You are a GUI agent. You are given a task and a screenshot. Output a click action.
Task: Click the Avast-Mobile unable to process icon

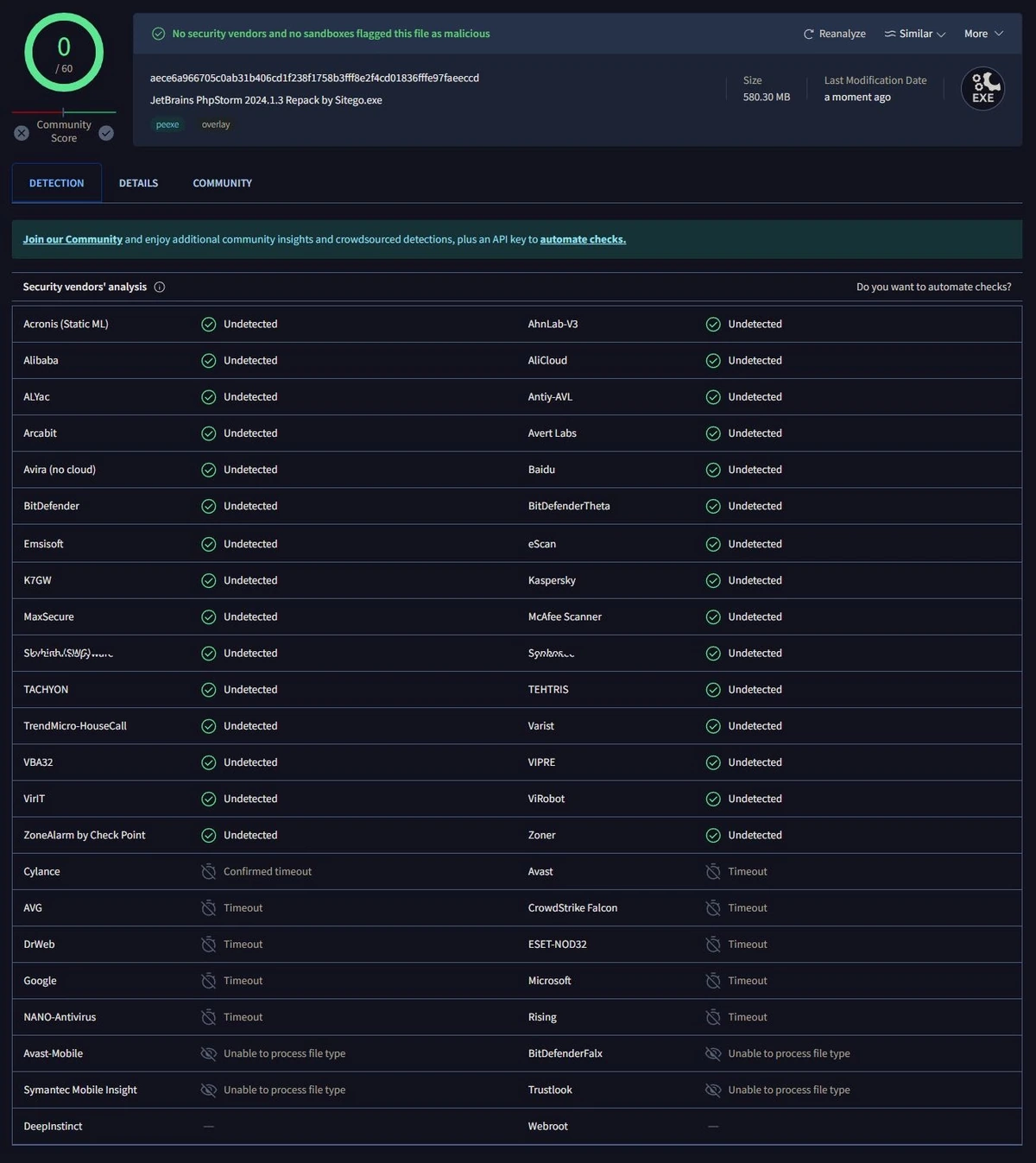coord(208,1053)
